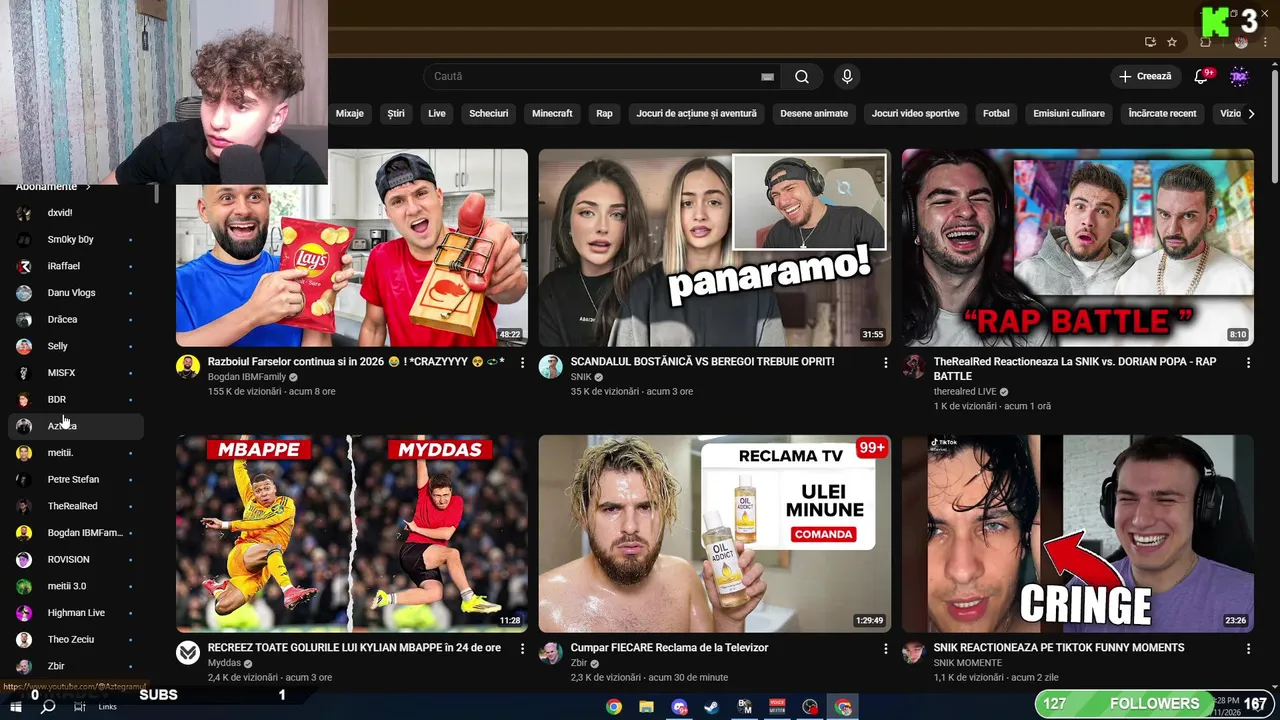Image resolution: width=1280 pixels, height=720 pixels.
Task: Select the Știri filter chip
Action: (396, 114)
